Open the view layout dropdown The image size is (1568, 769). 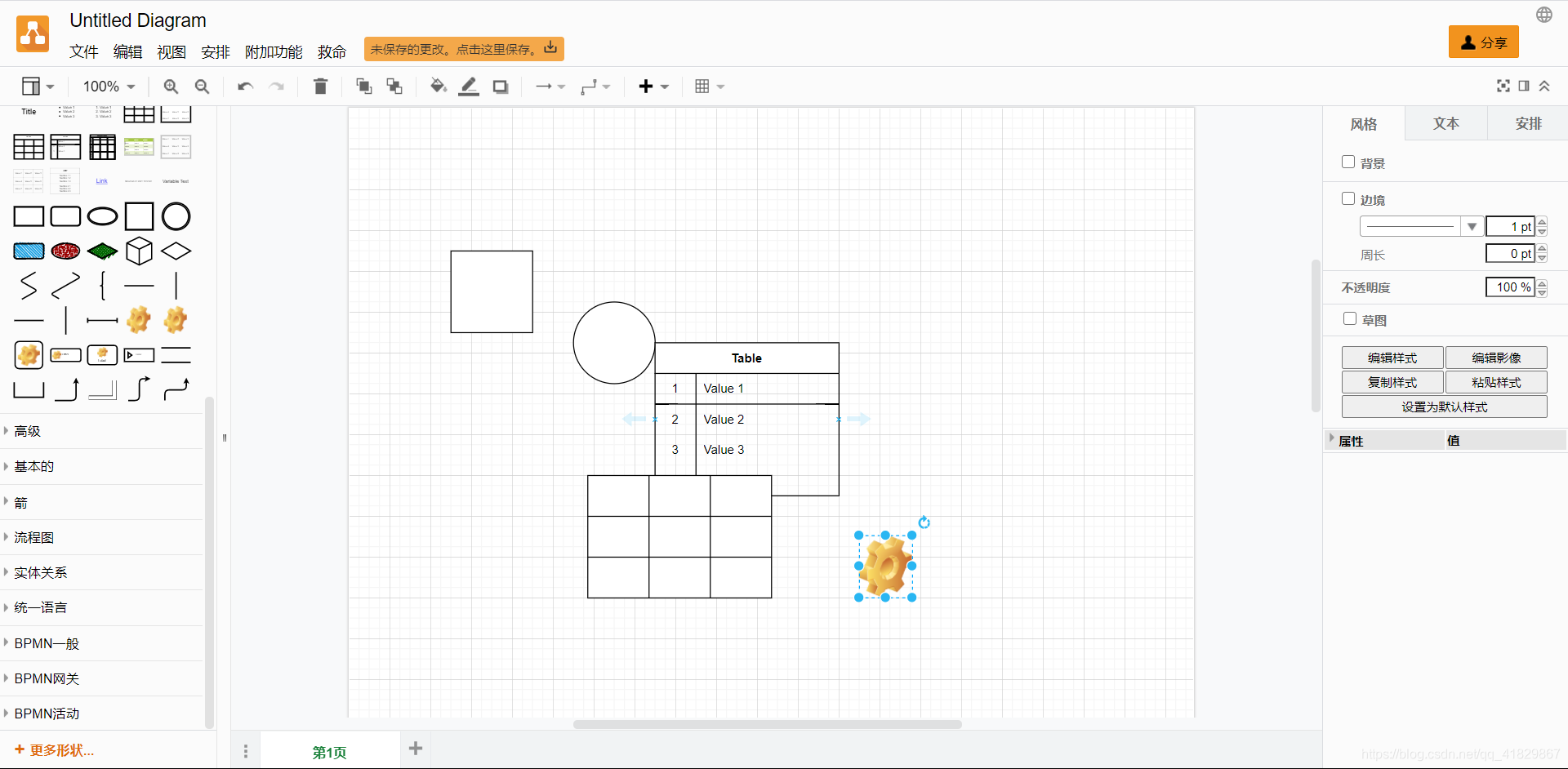coord(38,87)
